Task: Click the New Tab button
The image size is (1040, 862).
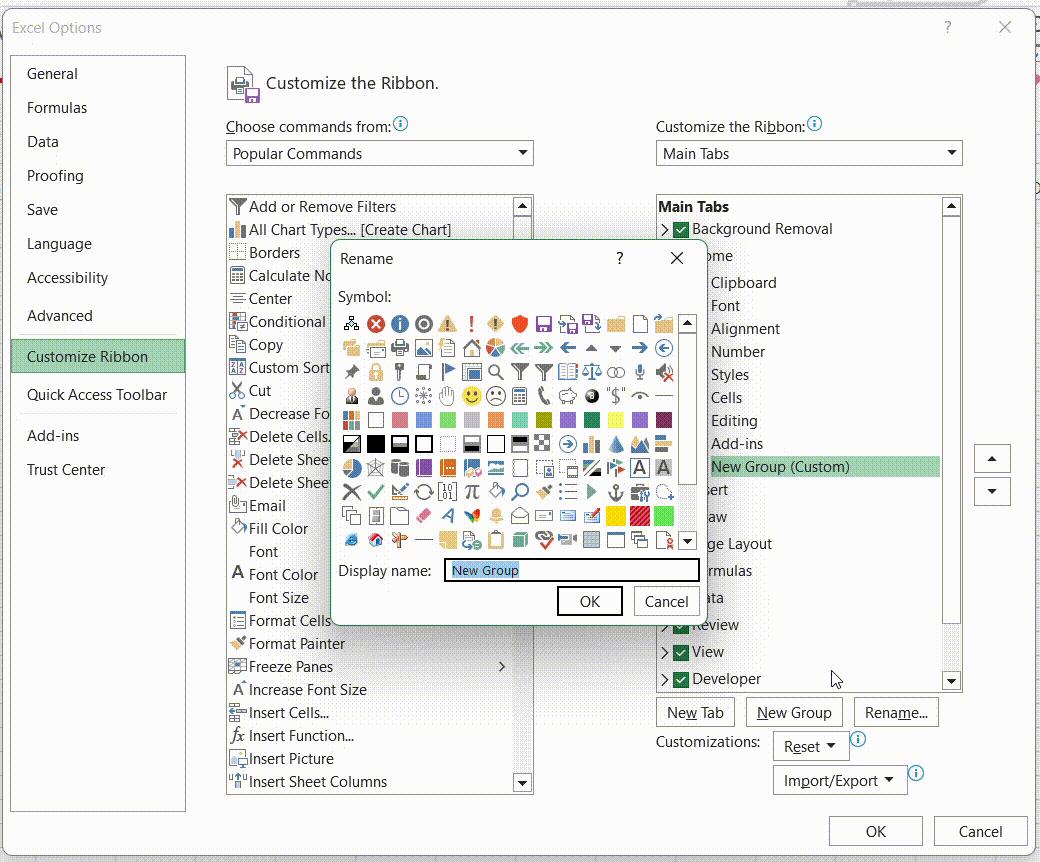Action: [695, 713]
